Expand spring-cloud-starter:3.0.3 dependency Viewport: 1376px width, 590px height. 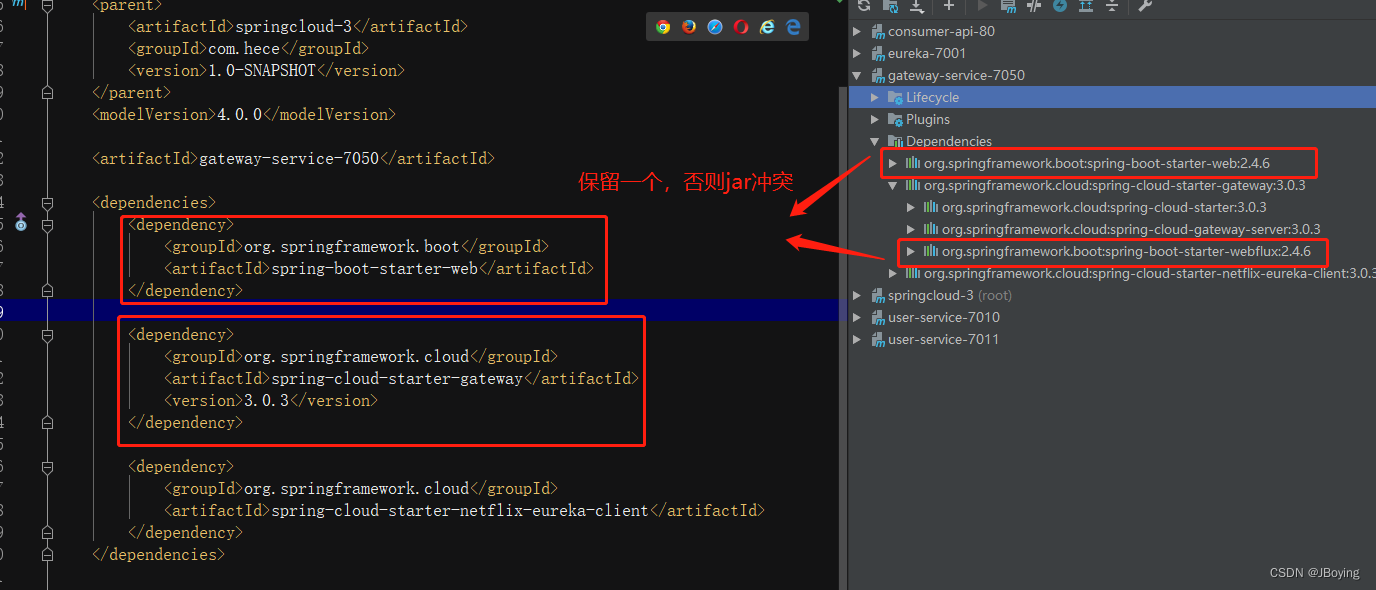911,207
